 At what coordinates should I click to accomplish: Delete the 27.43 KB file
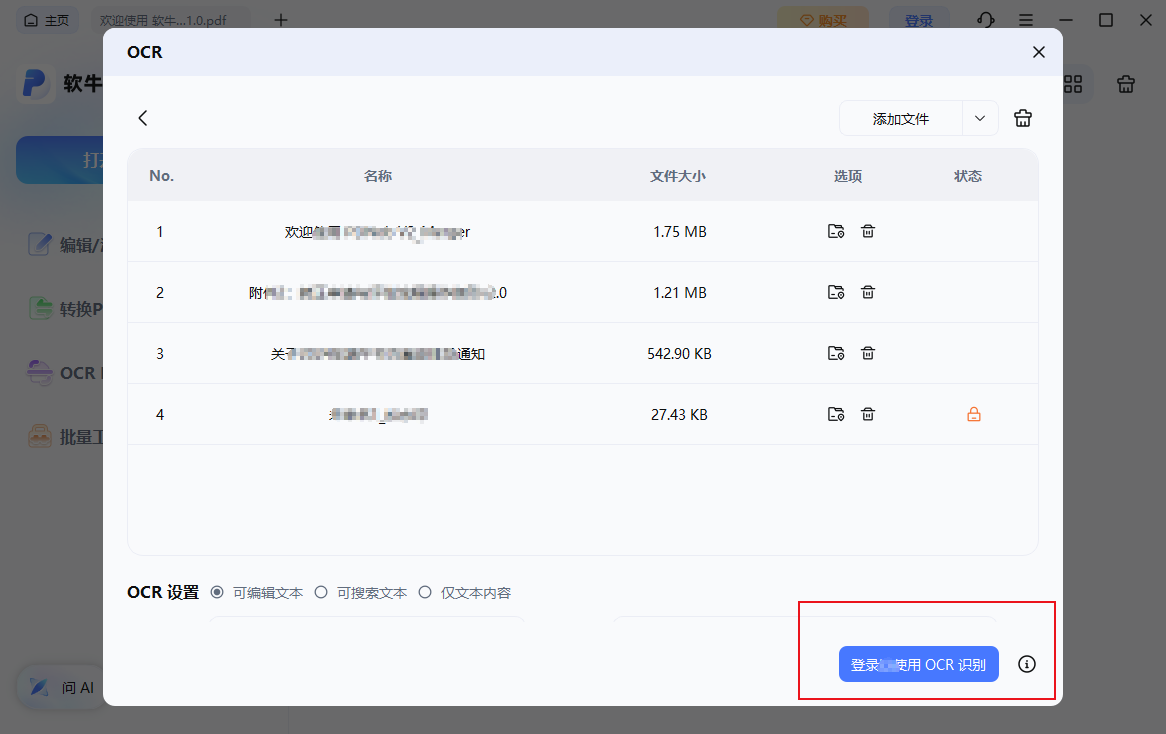coord(868,414)
